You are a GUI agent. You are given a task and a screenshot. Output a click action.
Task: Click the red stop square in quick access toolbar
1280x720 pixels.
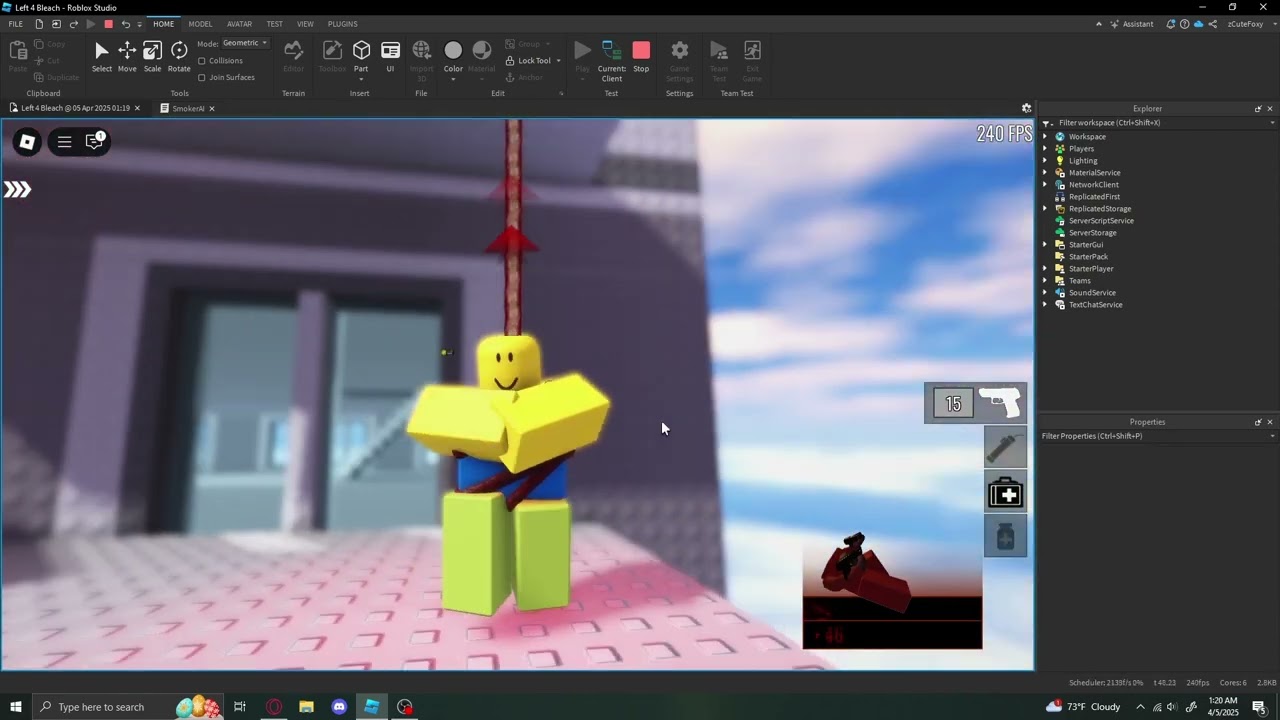click(x=109, y=24)
